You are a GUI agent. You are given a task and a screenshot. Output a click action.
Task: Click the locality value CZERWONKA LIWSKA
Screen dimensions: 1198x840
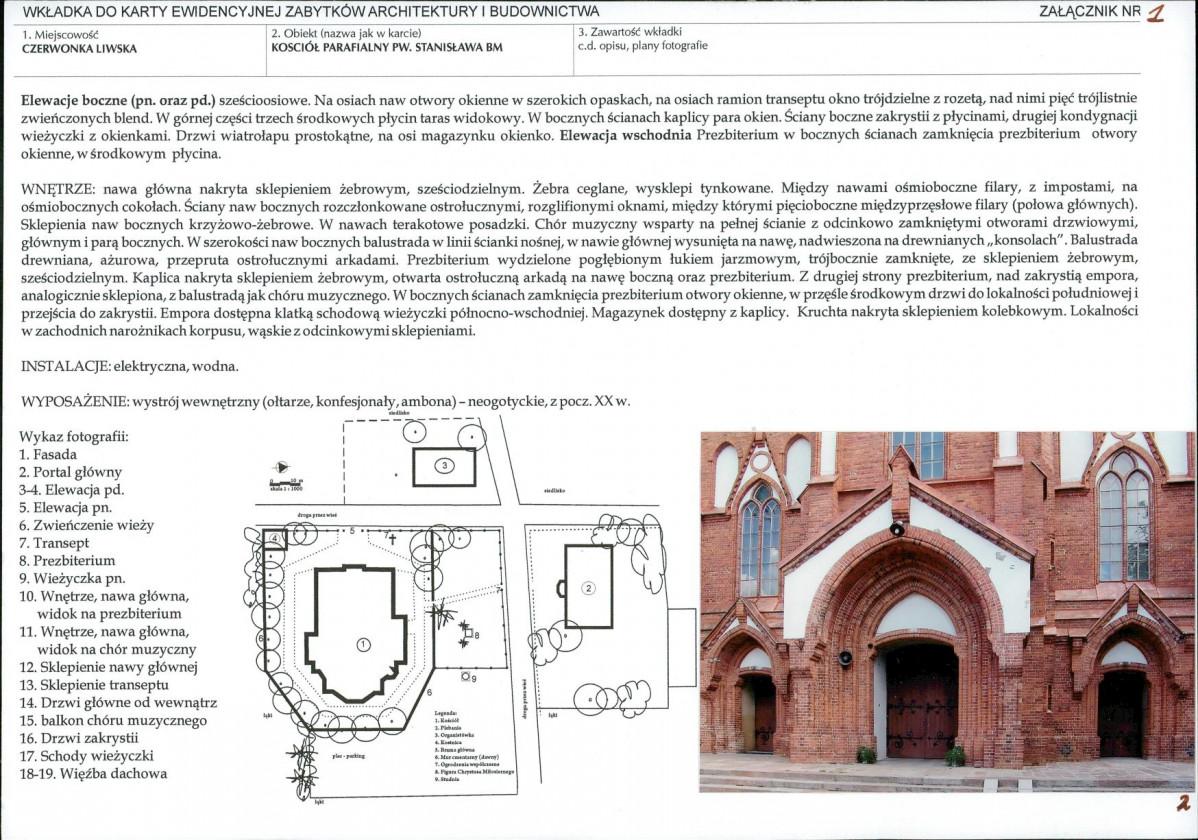79,48
